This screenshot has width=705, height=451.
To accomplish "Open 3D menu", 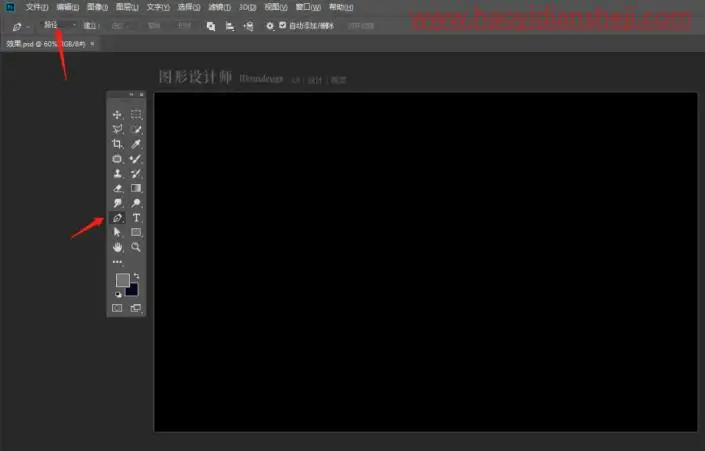I will [247, 7].
